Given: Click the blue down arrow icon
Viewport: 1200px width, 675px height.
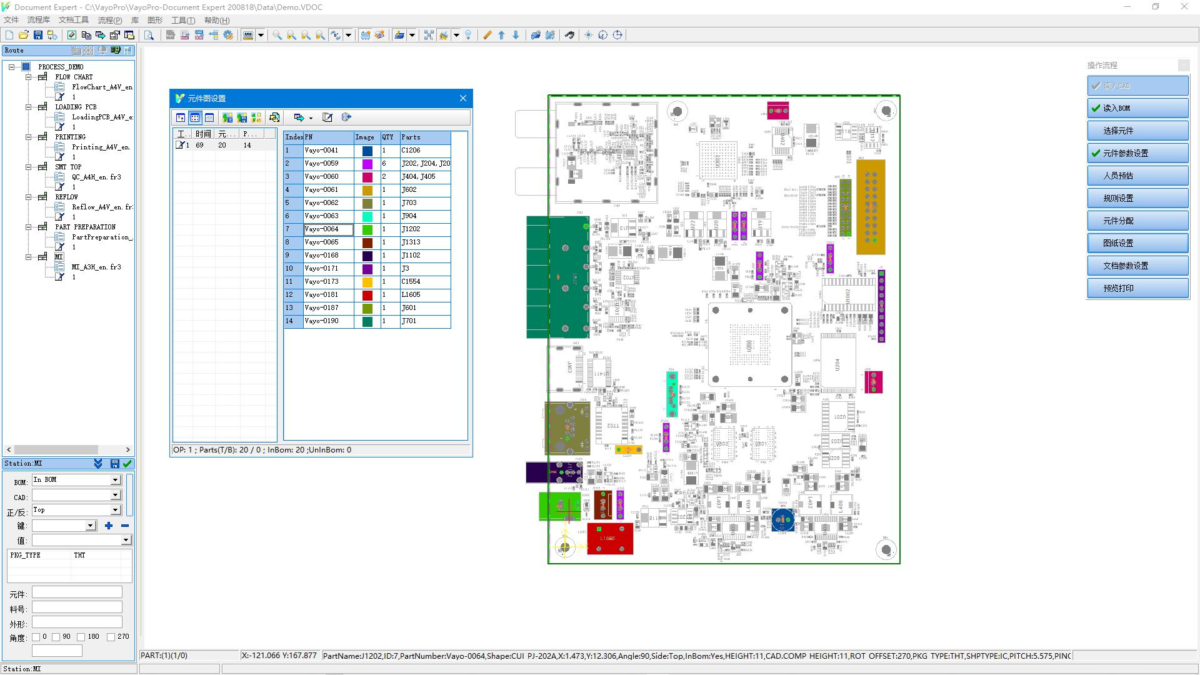Looking at the screenshot, I should 516,35.
